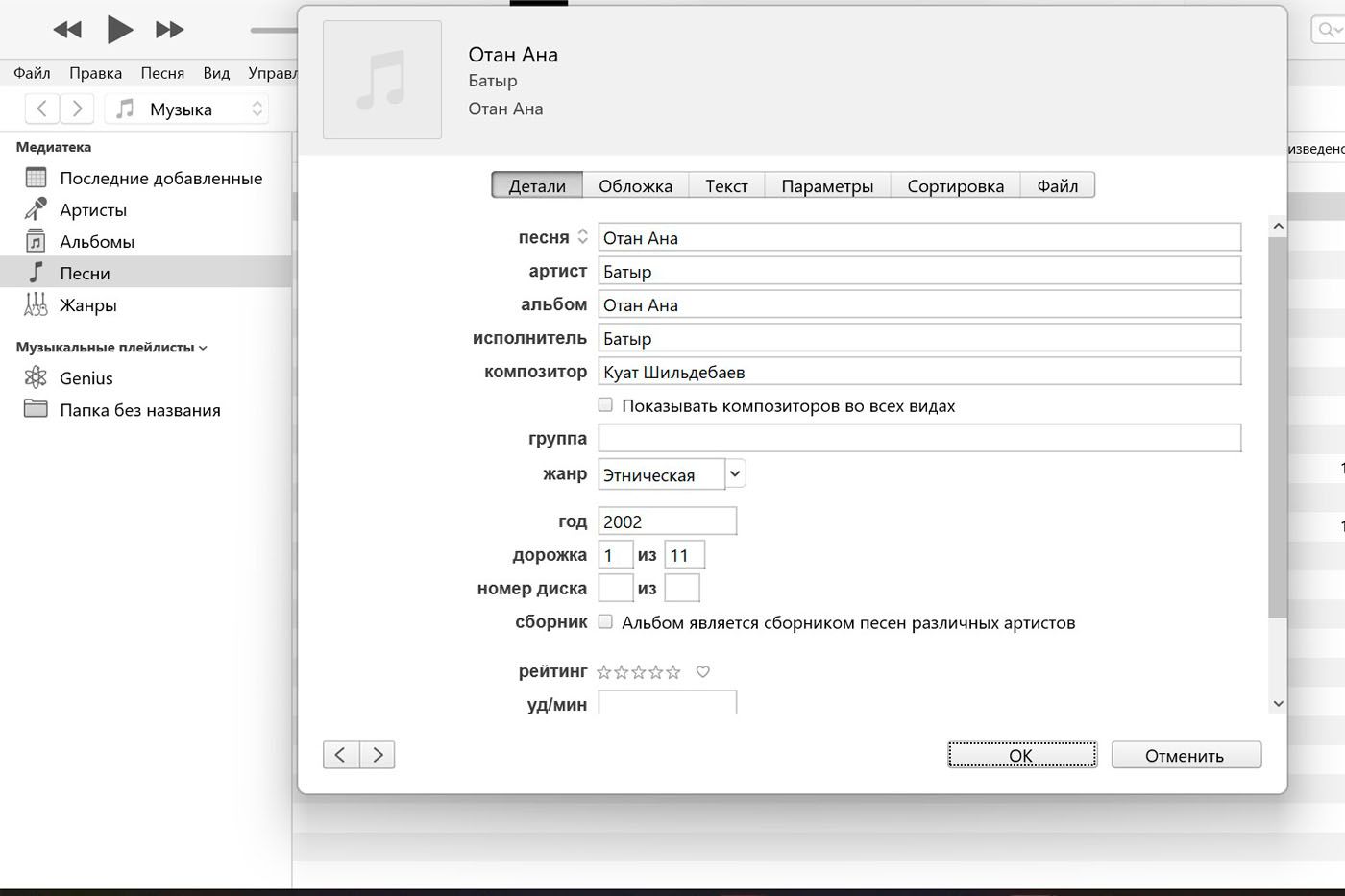Collapse the Музыкальные плейлисты section
The width and height of the screenshot is (1345, 896).
click(203, 348)
